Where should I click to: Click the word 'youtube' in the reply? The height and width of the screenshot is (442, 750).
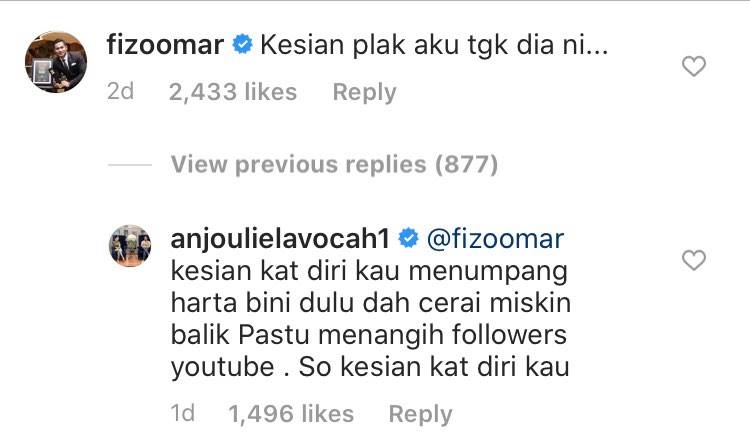(222, 367)
